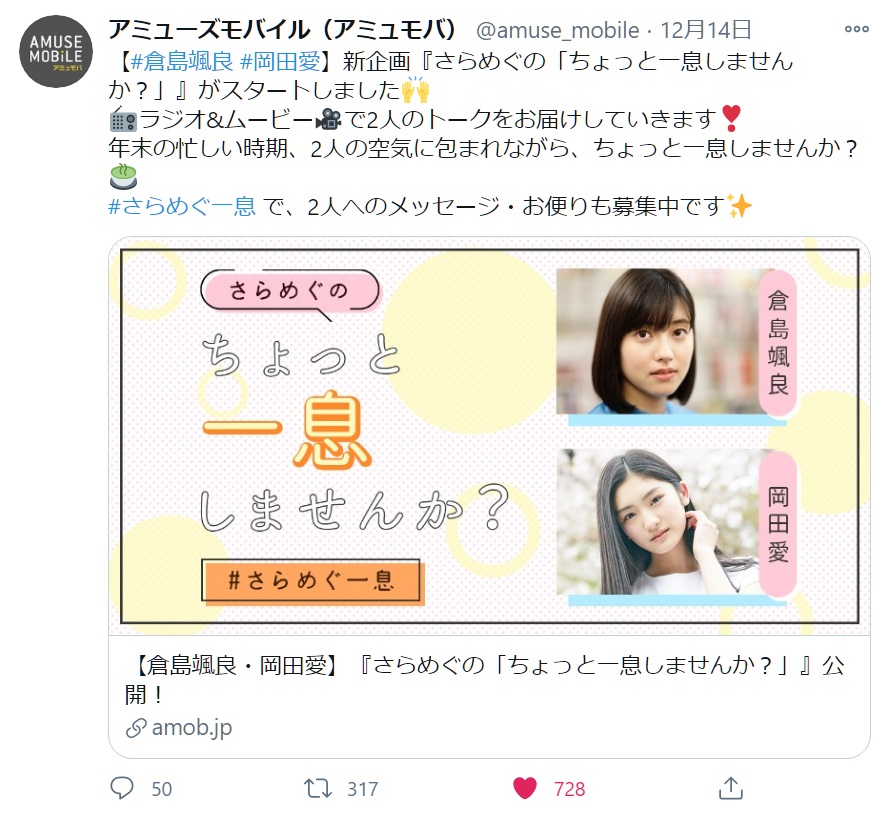Click the Amuse Mobile profile avatar
The height and width of the screenshot is (818, 894).
click(x=56, y=51)
